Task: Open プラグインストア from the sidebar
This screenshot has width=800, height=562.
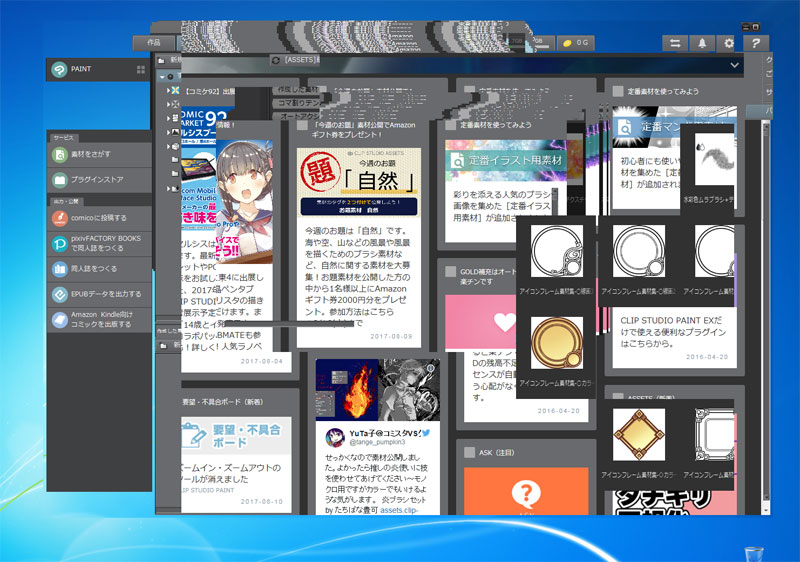Action: 100,180
